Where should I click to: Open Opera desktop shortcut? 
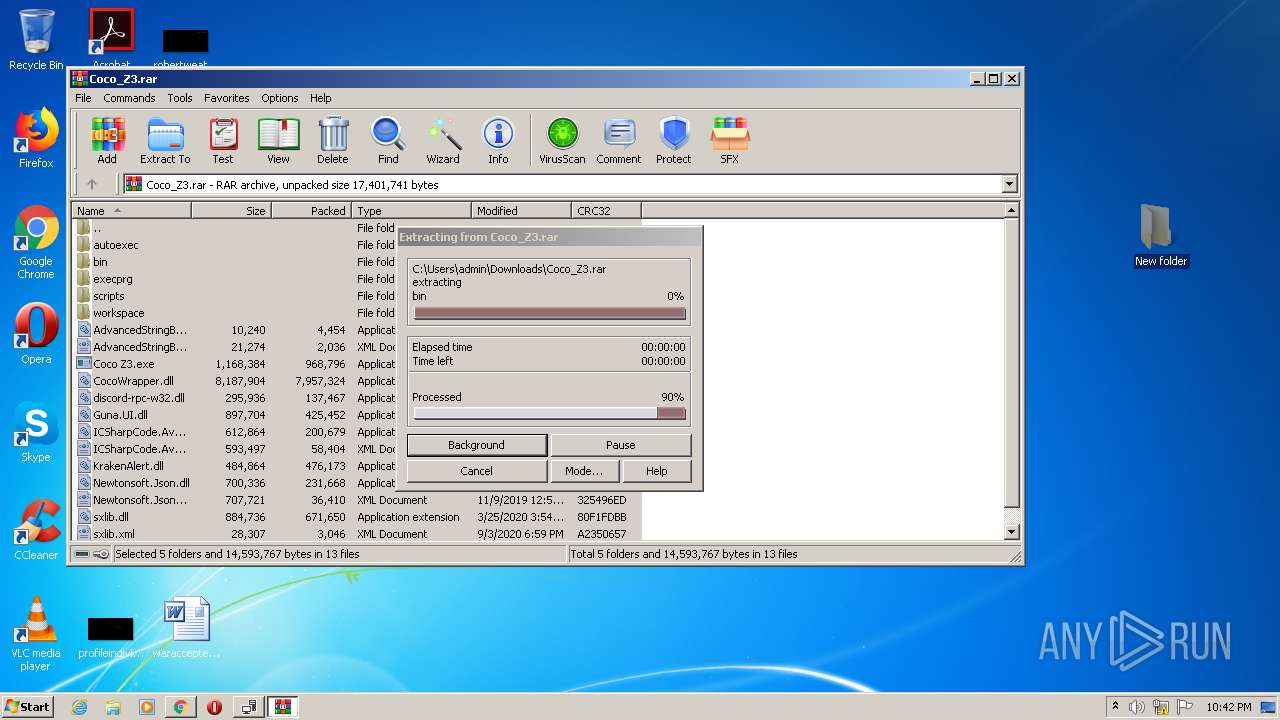tap(36, 334)
